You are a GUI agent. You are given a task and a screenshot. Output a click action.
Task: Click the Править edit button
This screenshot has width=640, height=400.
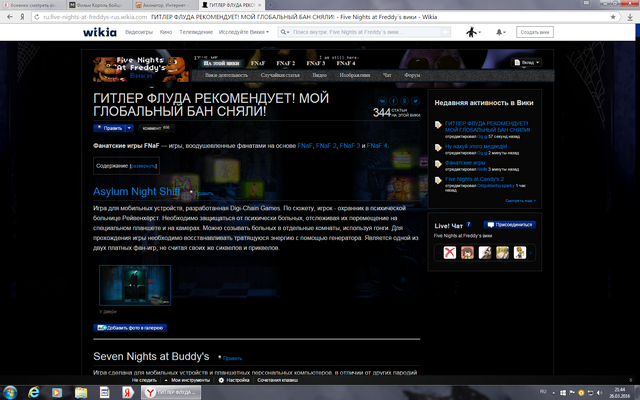pos(109,128)
